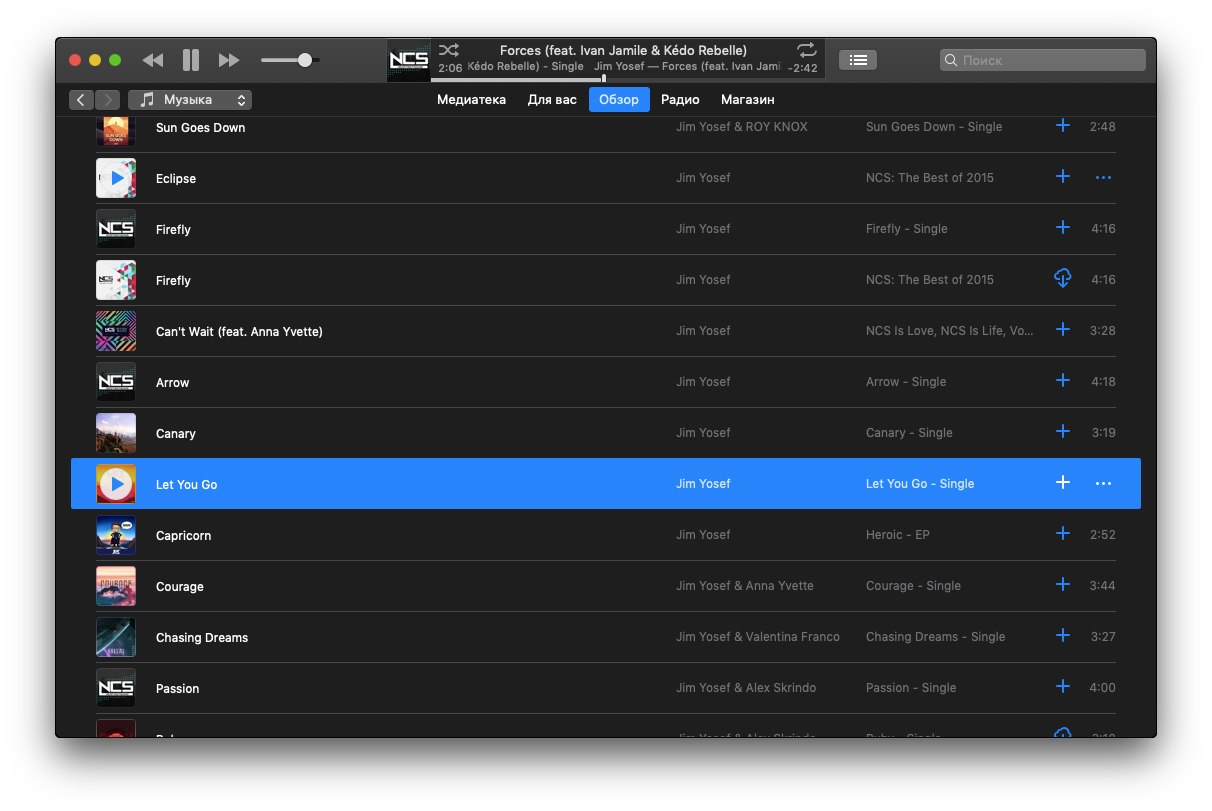Screen dimensions: 1212x811
Task: Click the Can't Wait album artwork
Action: (116, 331)
